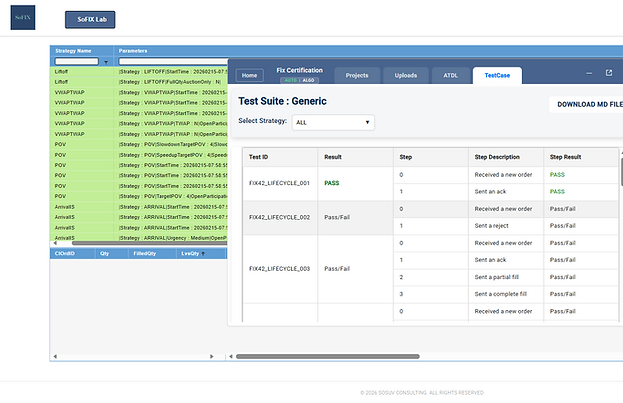Image resolution: width=623 pixels, height=403 pixels.
Task: Click the LvsQty sort arrow icon
Action: (x=203, y=254)
